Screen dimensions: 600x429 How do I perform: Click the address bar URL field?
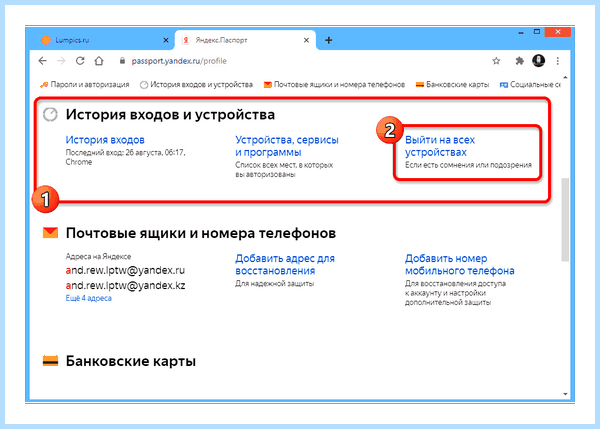[298, 61]
